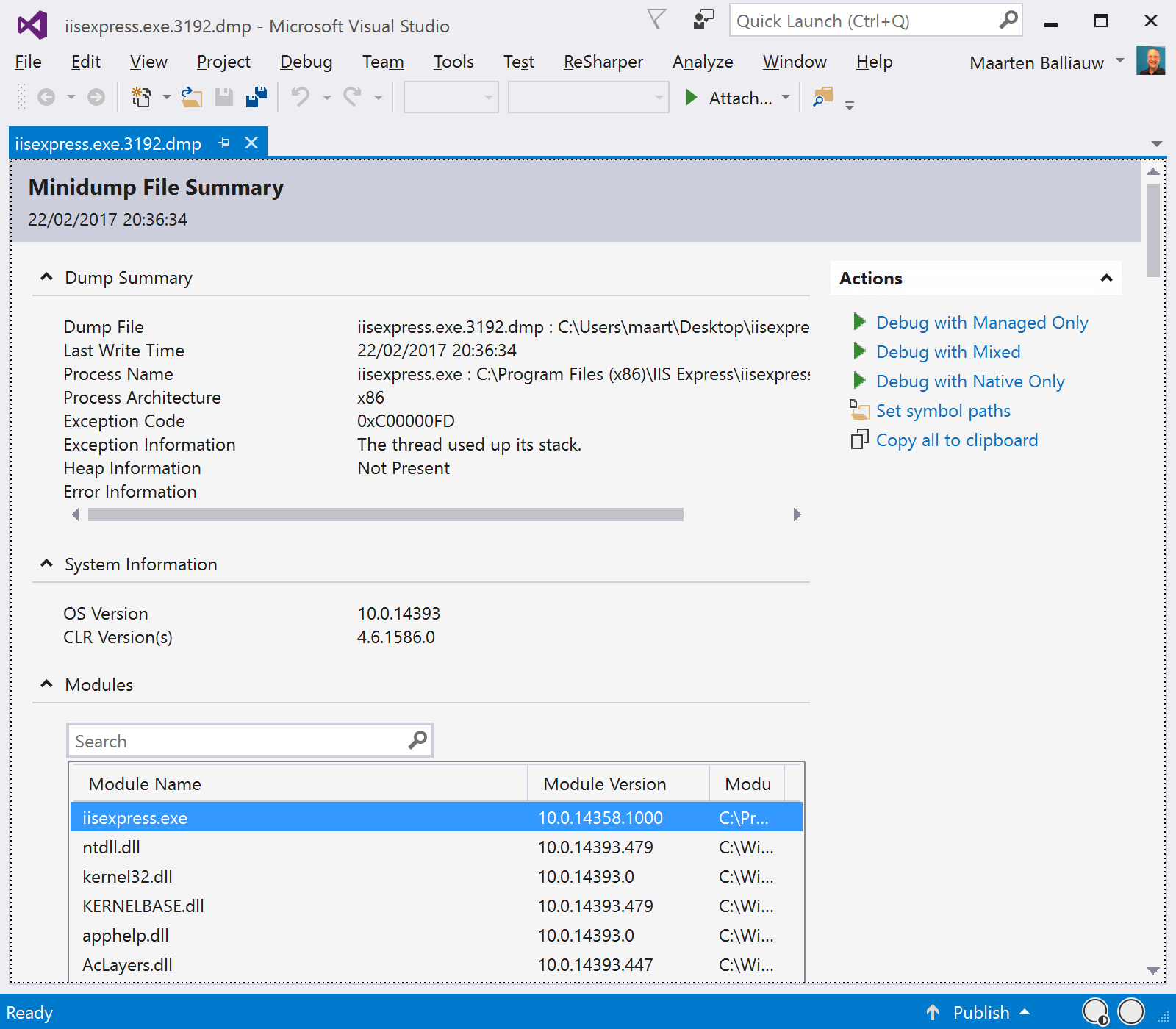Click the Save toolbar icon
The height and width of the screenshot is (1029, 1176).
[x=224, y=97]
